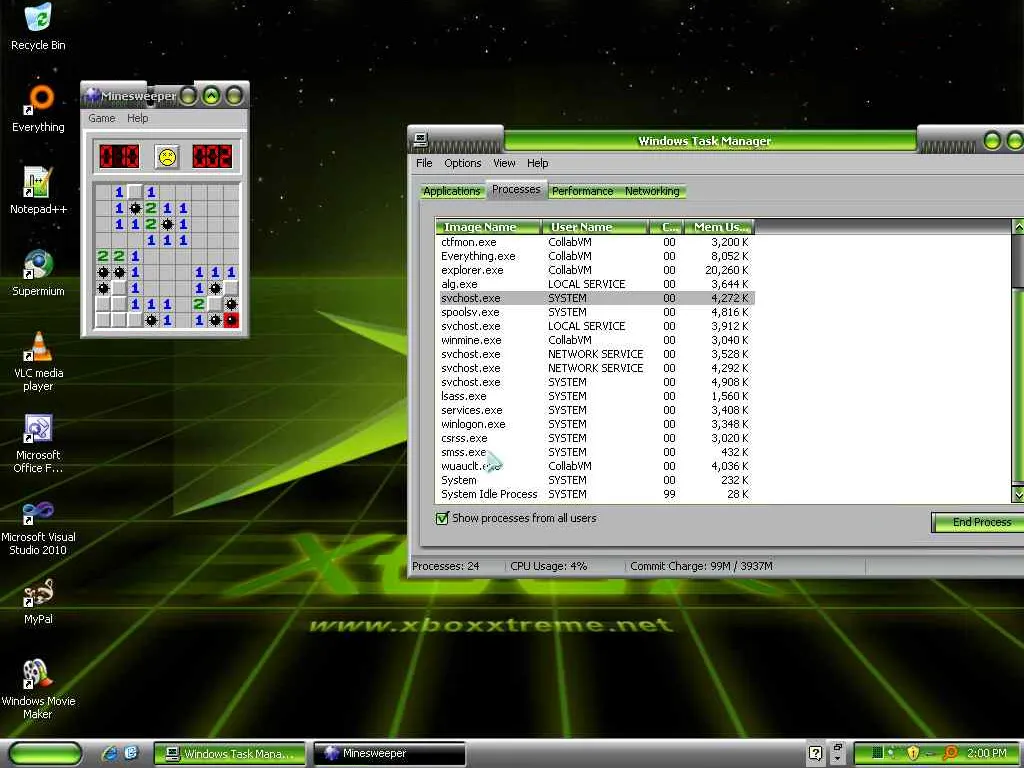Click the Minesweeper sad smiley face button
Screen dimensions: 1024x768
point(167,157)
